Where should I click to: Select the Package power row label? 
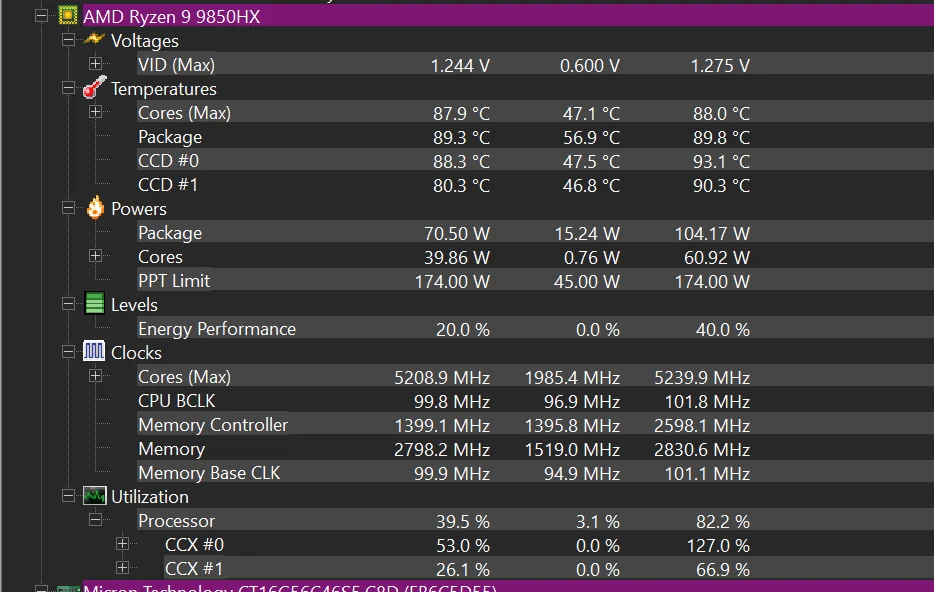coord(170,233)
